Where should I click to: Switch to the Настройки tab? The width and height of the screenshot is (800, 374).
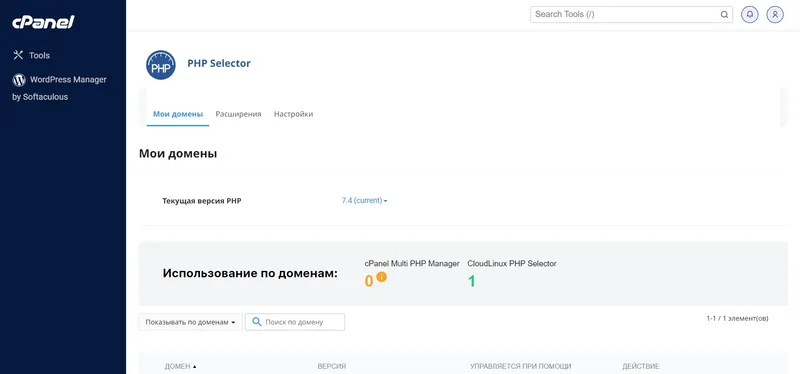tap(293, 114)
